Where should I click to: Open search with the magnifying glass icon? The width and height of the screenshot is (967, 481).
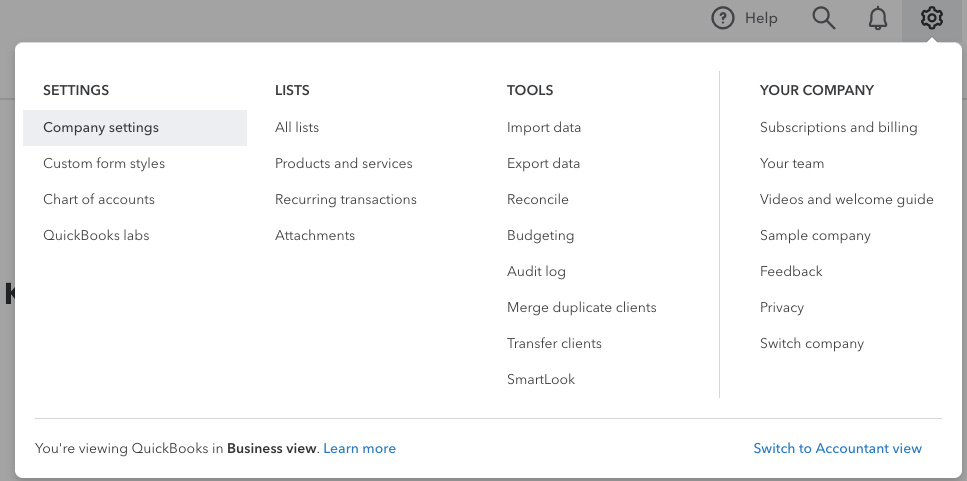pos(823,18)
